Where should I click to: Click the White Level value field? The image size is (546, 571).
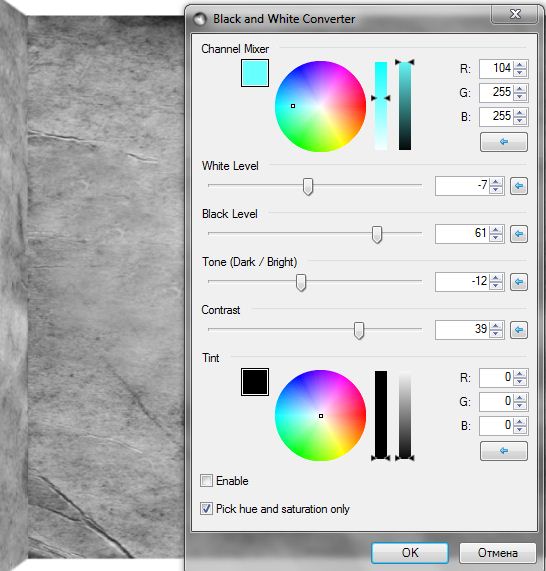[x=462, y=186]
